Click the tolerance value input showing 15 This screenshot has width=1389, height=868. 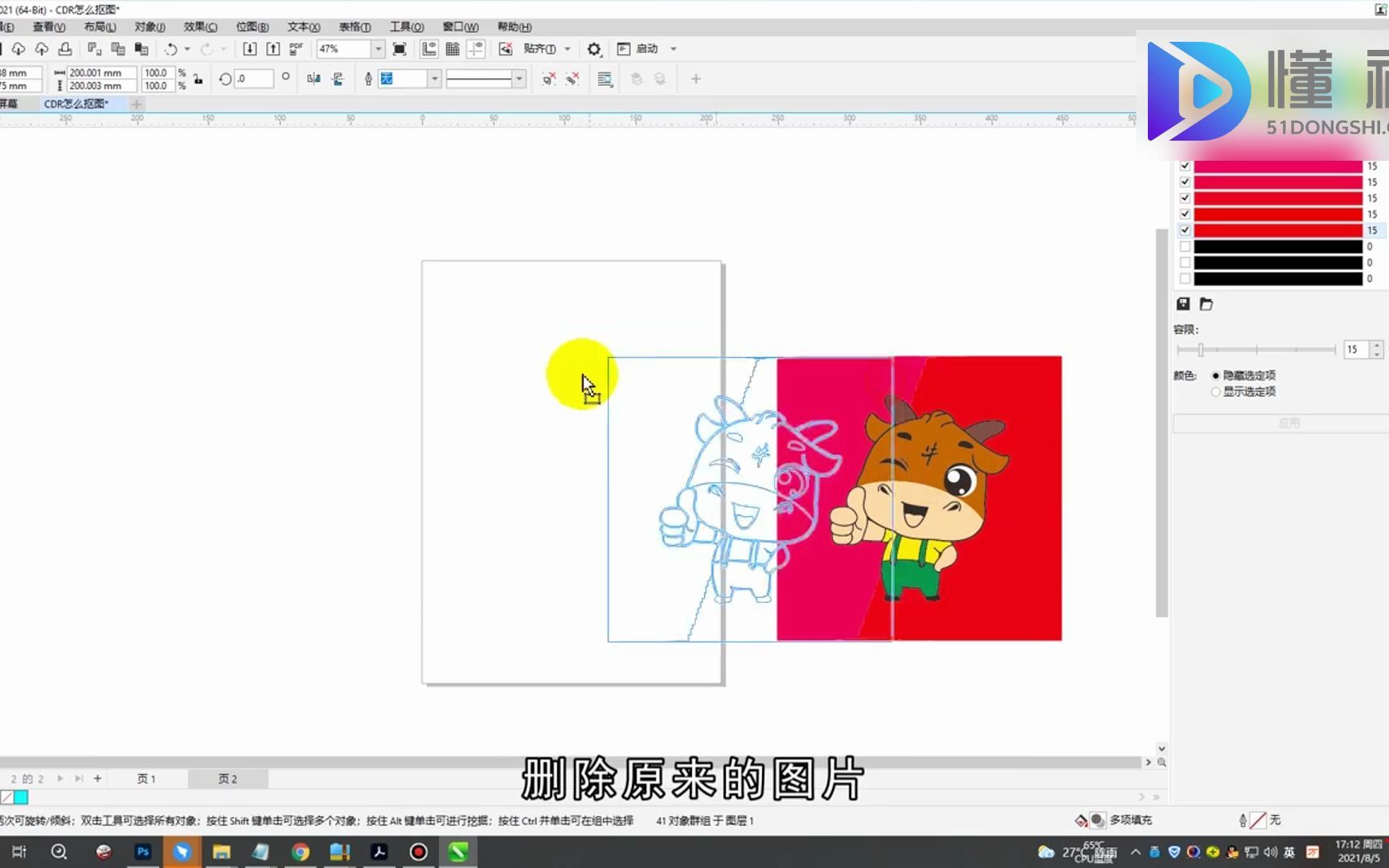pyautogui.click(x=1354, y=350)
